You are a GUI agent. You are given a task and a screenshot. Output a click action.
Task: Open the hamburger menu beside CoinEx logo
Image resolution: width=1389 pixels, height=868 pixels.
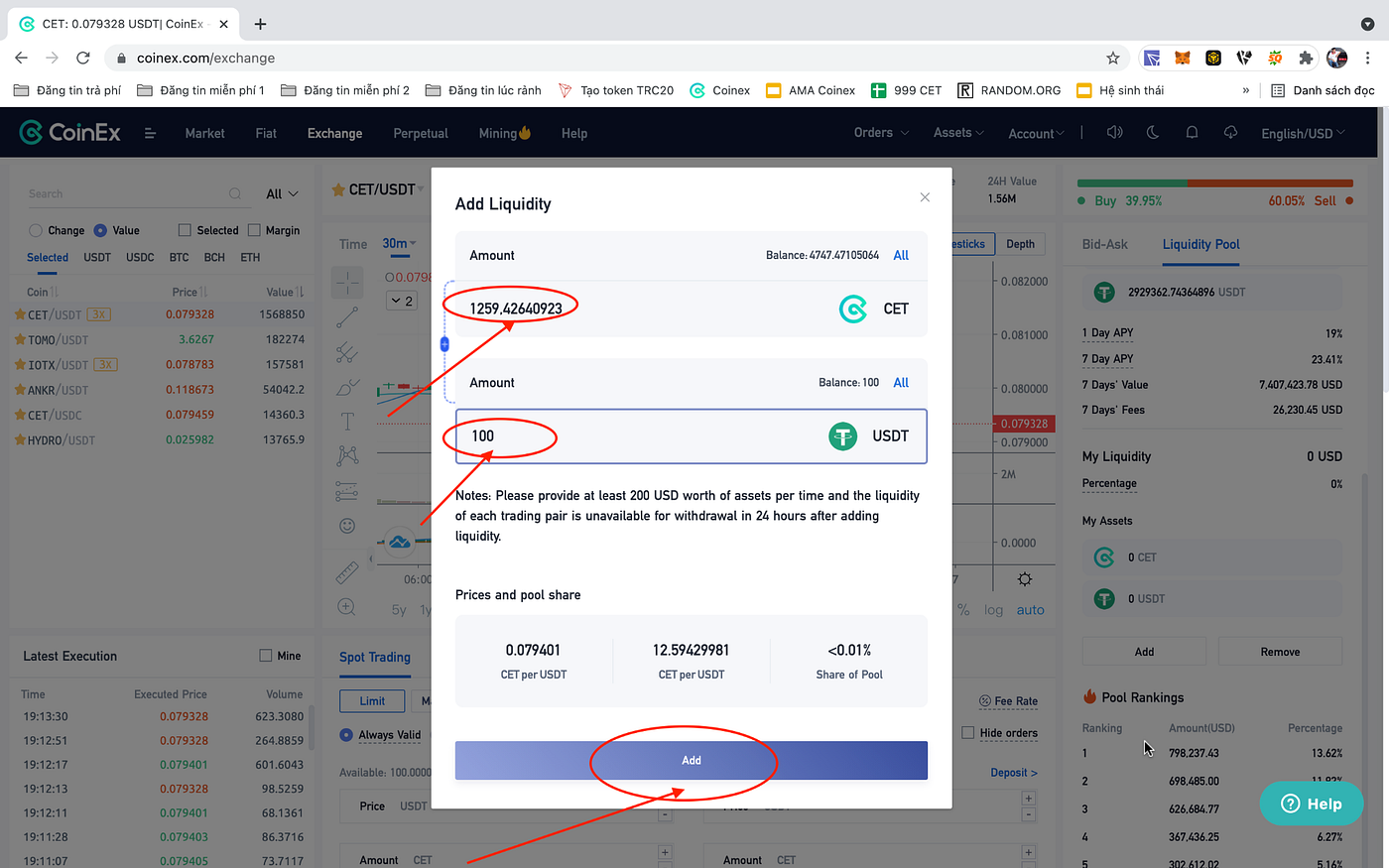point(150,133)
